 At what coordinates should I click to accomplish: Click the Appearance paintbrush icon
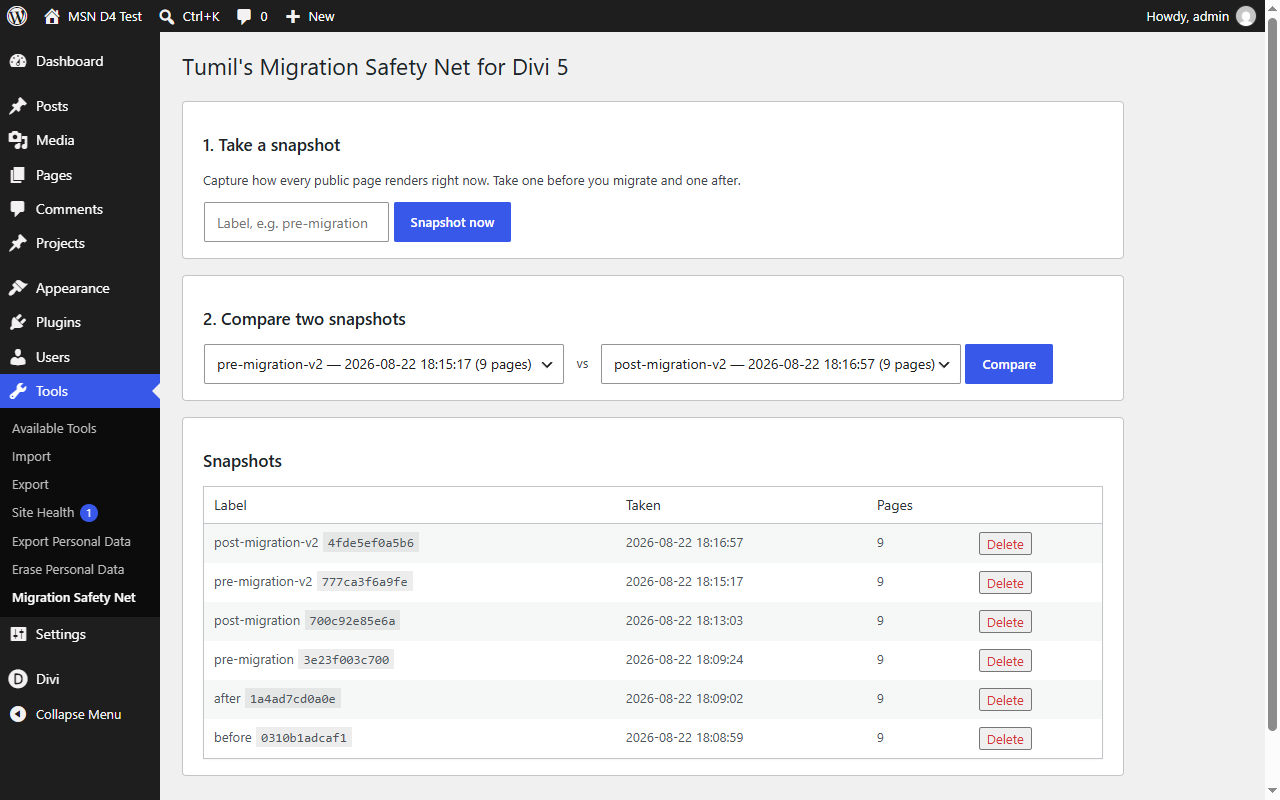point(18,288)
